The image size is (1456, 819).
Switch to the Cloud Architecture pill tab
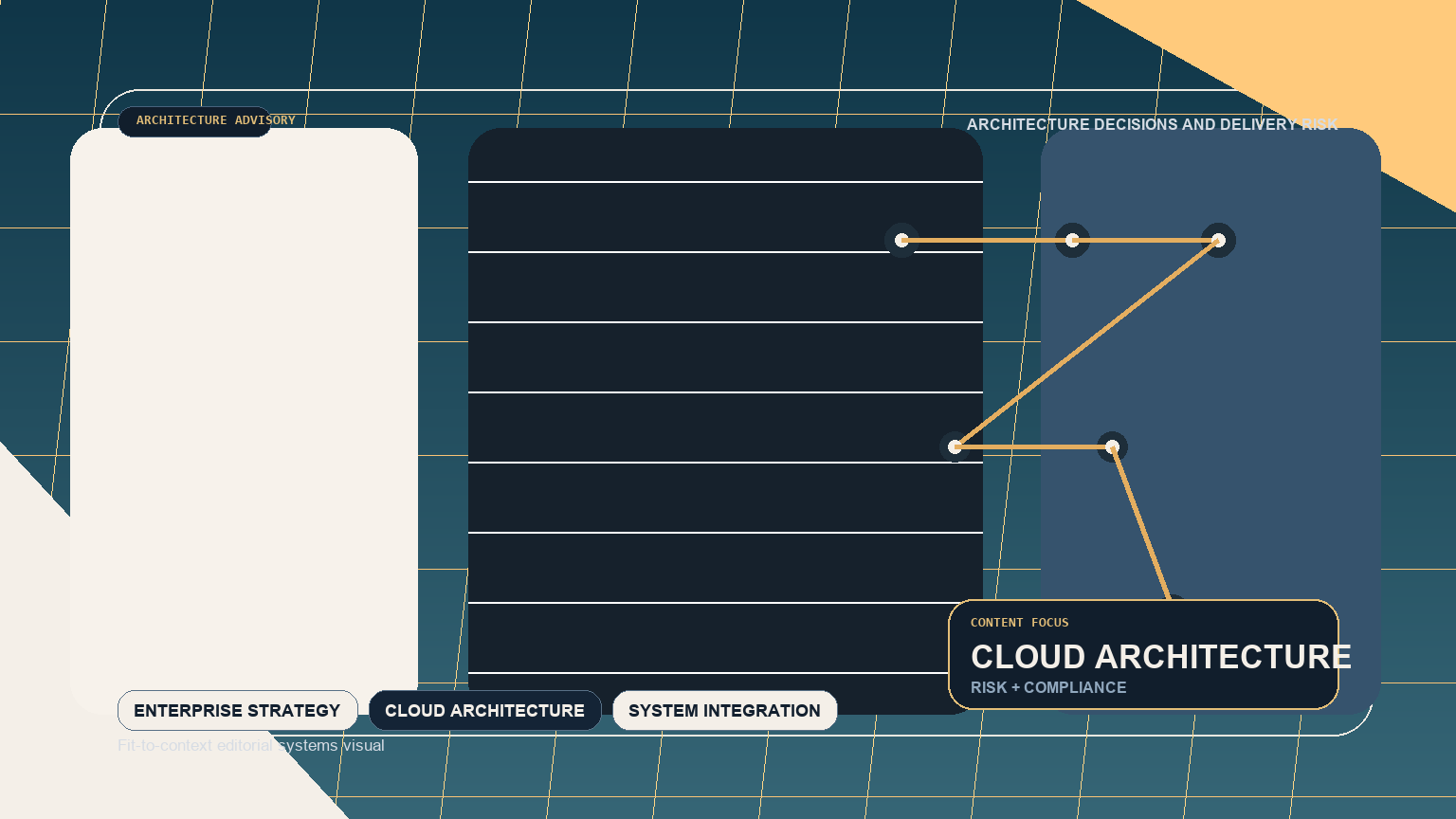(484, 711)
